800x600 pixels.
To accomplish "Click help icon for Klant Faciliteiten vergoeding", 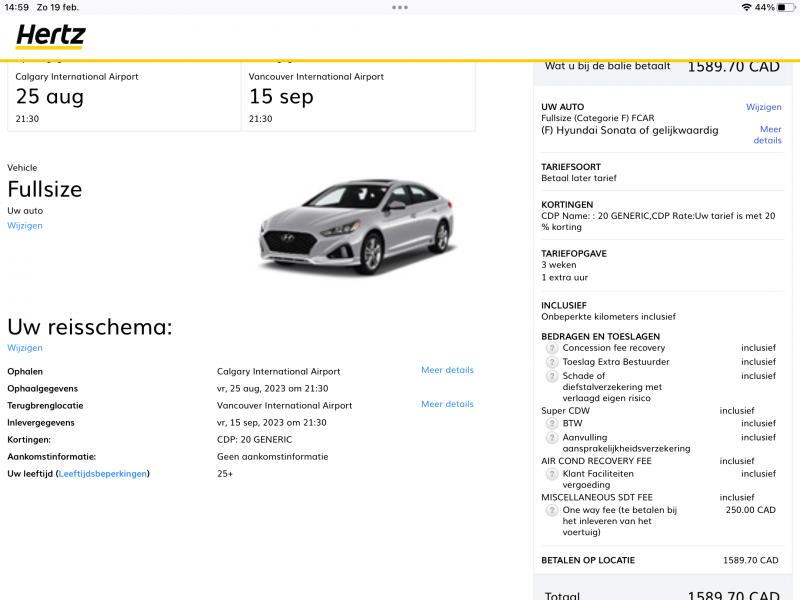I will (x=552, y=474).
